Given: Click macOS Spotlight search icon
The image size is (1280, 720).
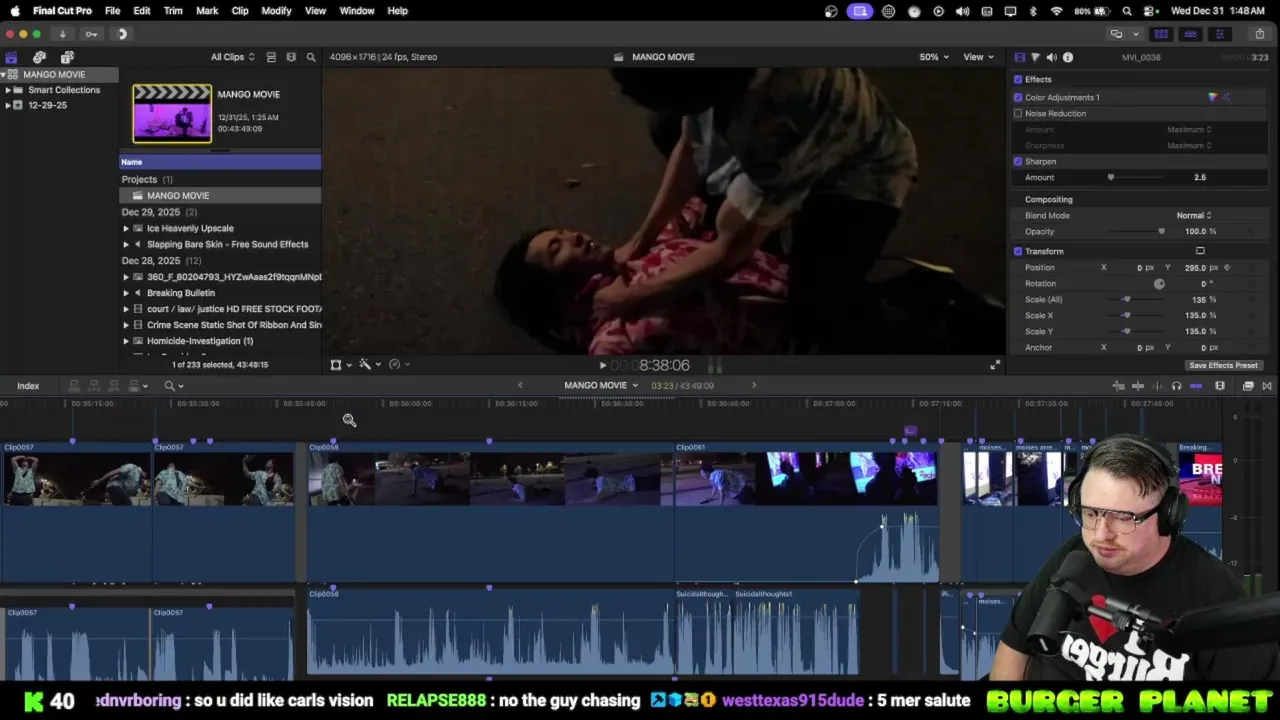Looking at the screenshot, I should point(1127,11).
